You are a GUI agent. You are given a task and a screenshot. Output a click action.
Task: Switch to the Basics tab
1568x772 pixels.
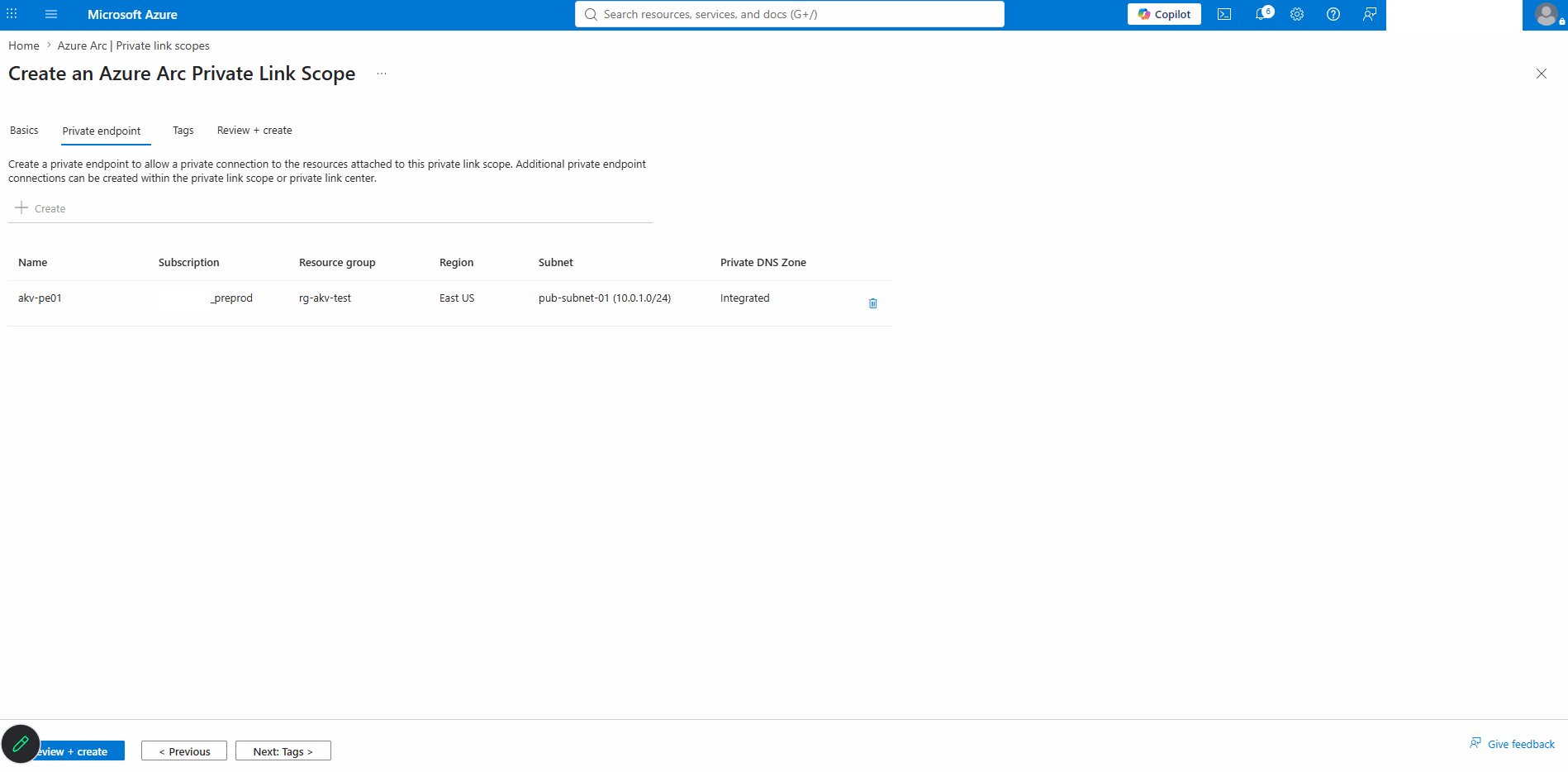24,131
